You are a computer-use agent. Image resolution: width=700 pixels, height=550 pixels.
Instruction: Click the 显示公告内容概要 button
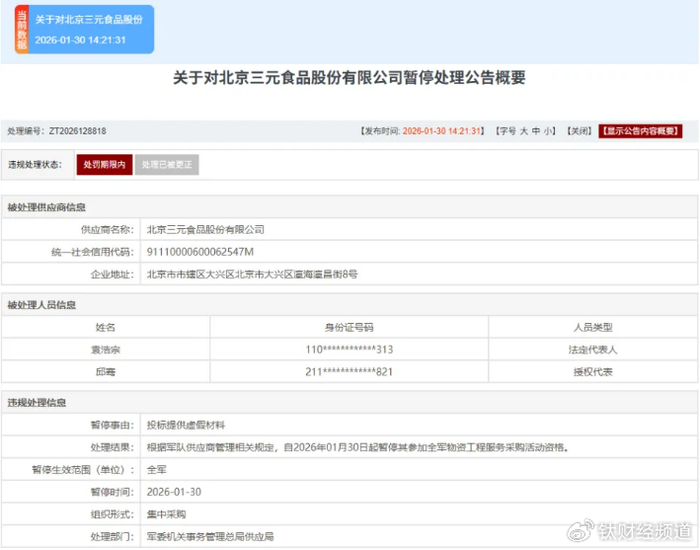[640, 131]
